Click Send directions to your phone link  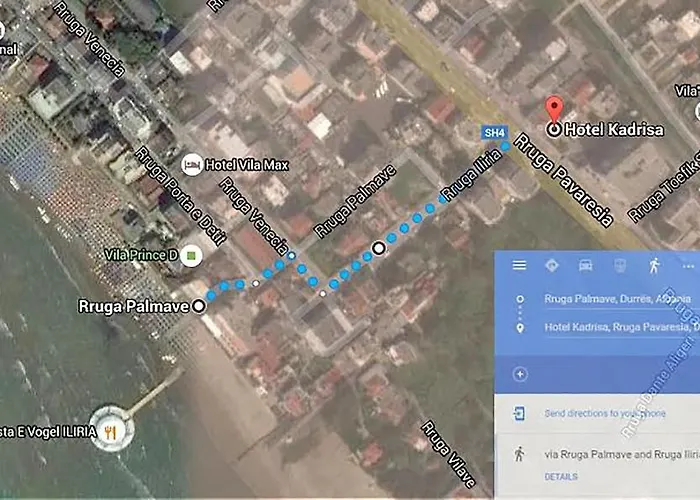click(605, 413)
